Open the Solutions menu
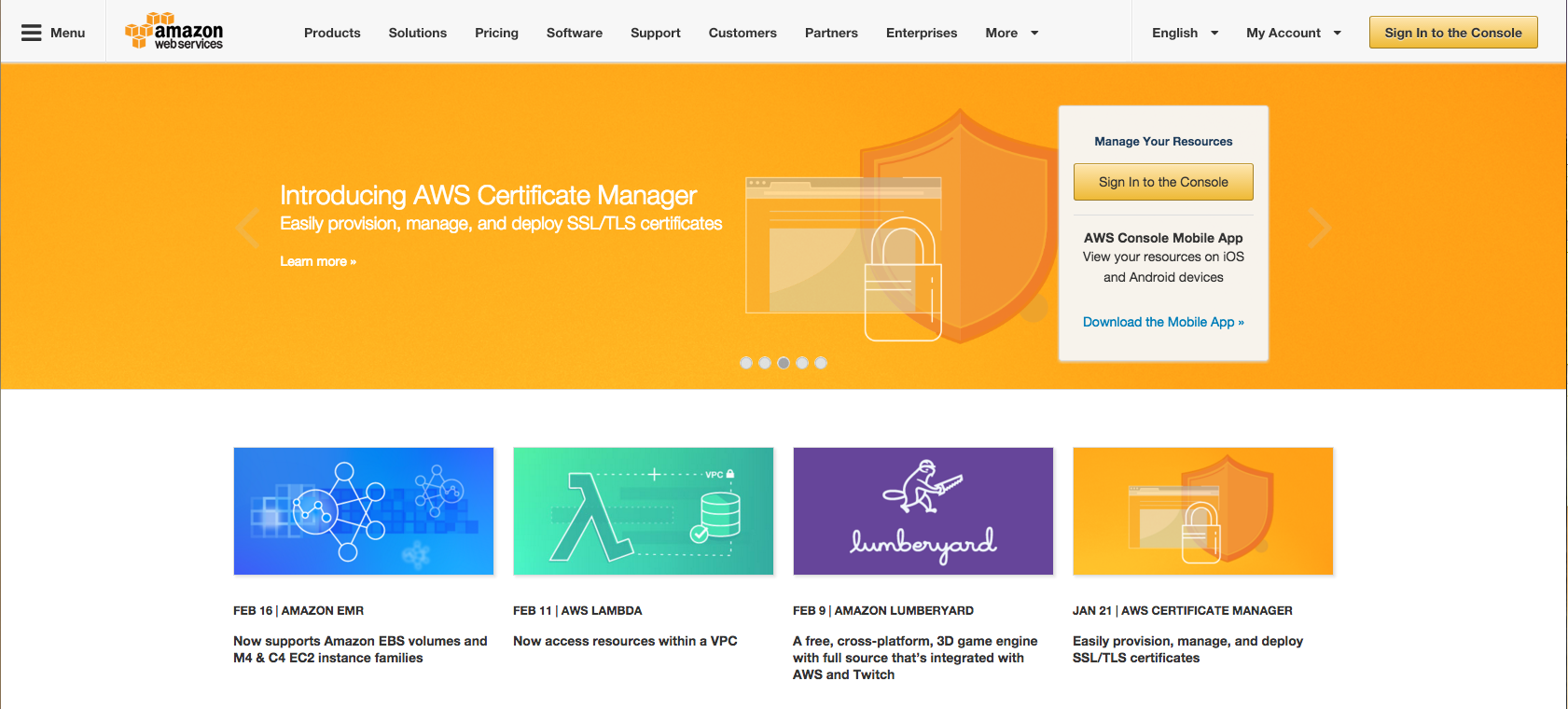1568x709 pixels. (x=418, y=33)
